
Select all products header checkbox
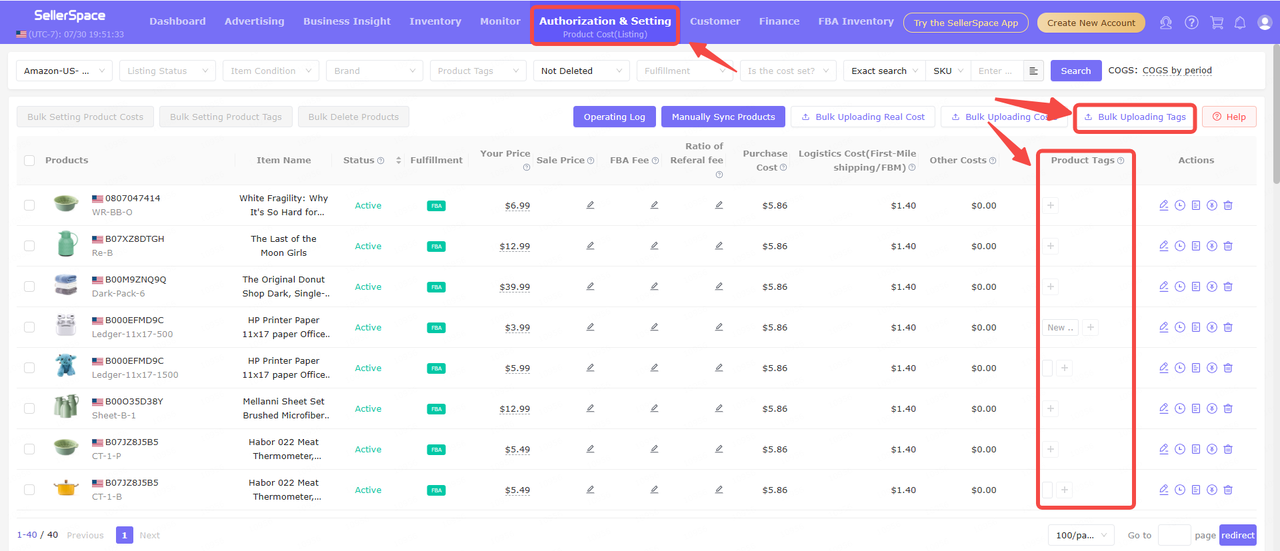click(x=29, y=161)
